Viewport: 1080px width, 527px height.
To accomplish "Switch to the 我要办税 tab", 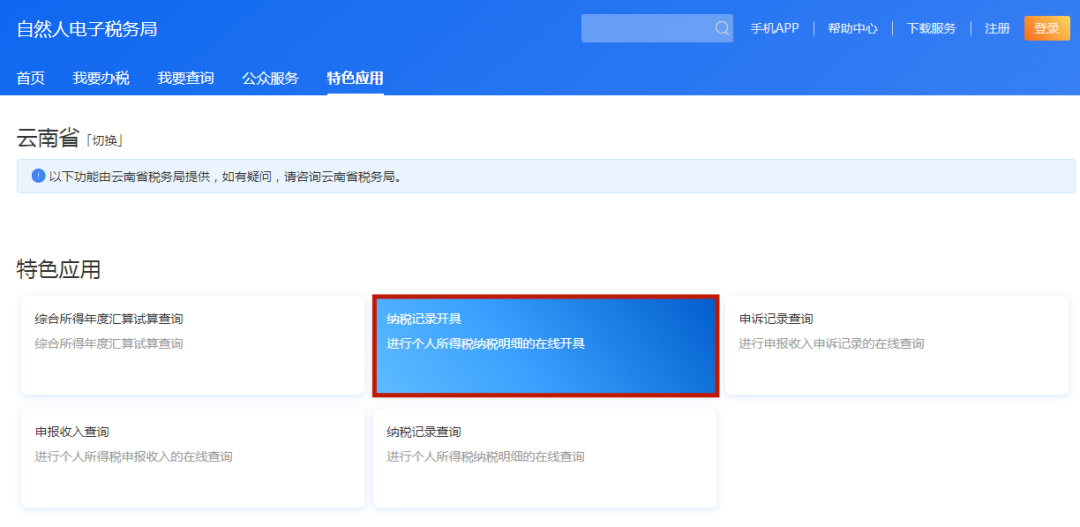I will click(101, 78).
